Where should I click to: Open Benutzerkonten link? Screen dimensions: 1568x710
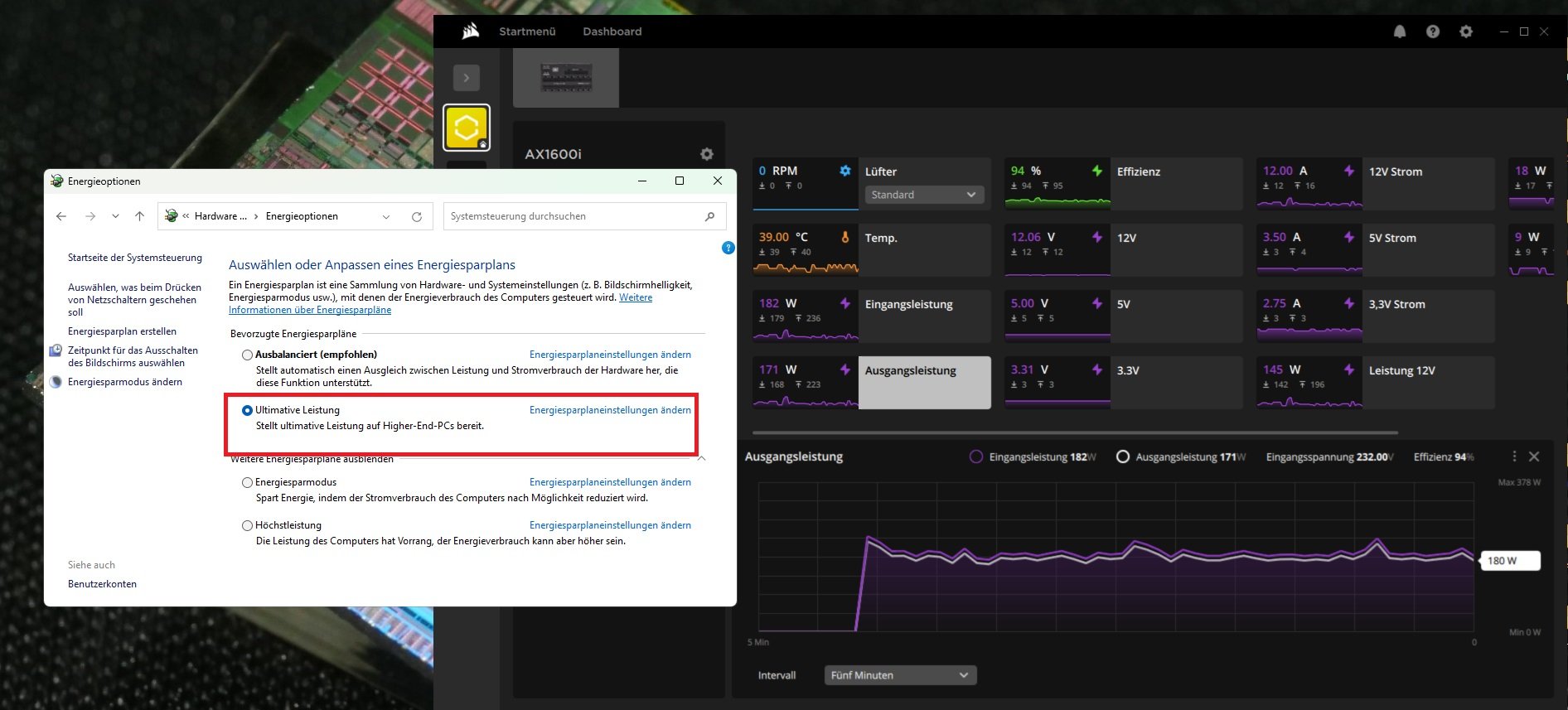tap(102, 584)
